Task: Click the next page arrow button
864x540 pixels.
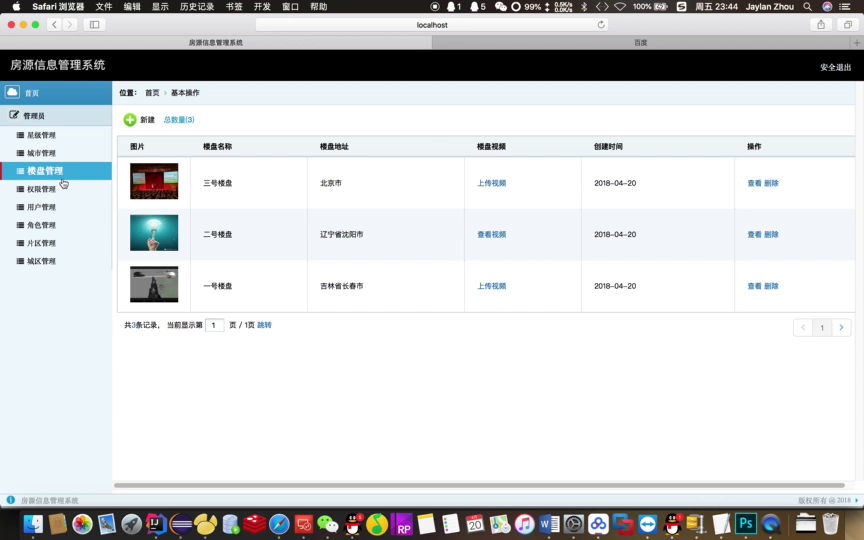Action: point(841,327)
